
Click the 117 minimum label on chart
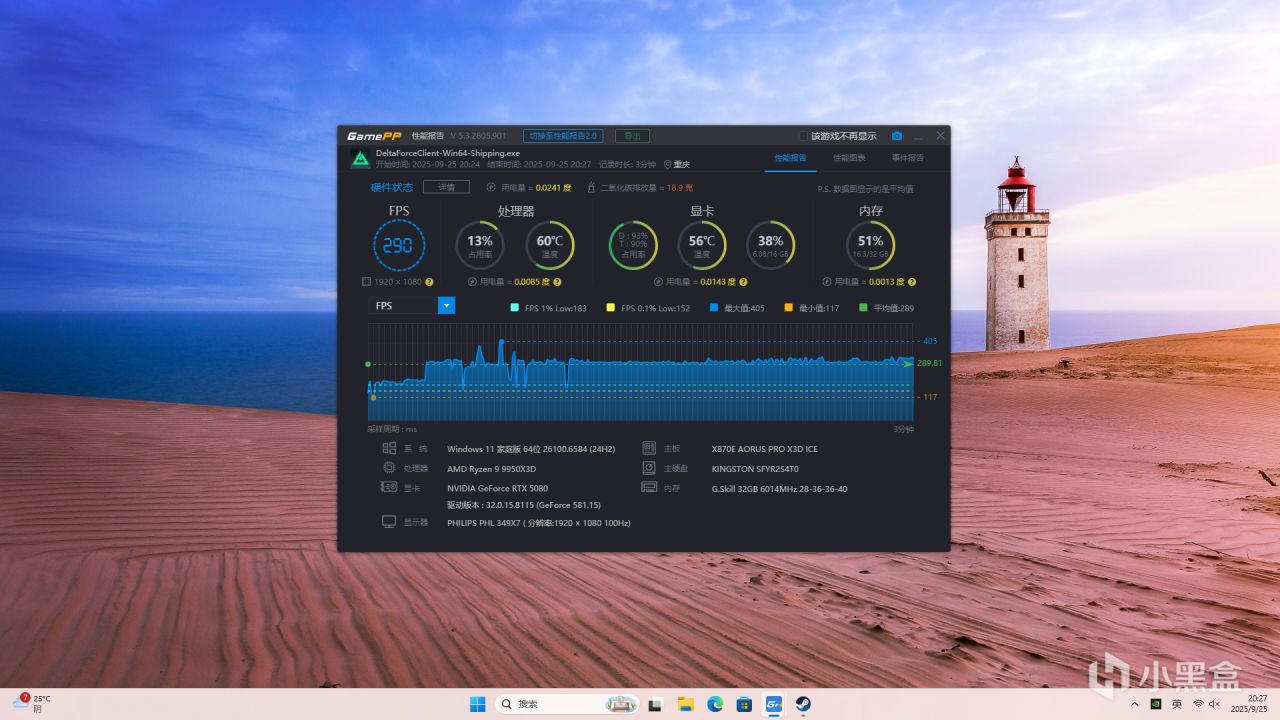930,397
